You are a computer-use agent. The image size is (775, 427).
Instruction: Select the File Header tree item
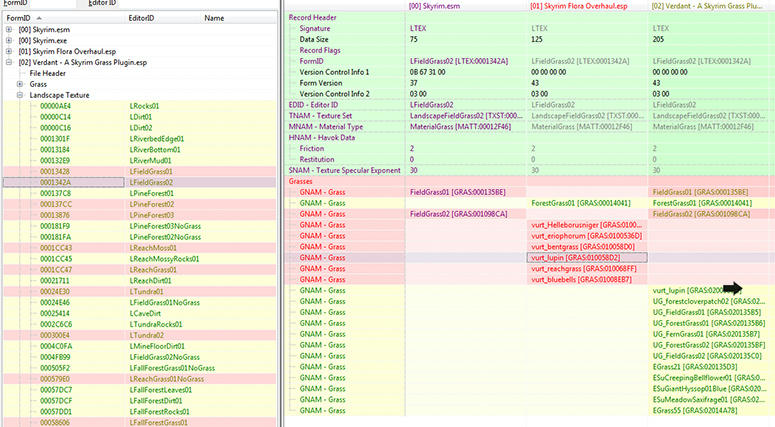(47, 73)
